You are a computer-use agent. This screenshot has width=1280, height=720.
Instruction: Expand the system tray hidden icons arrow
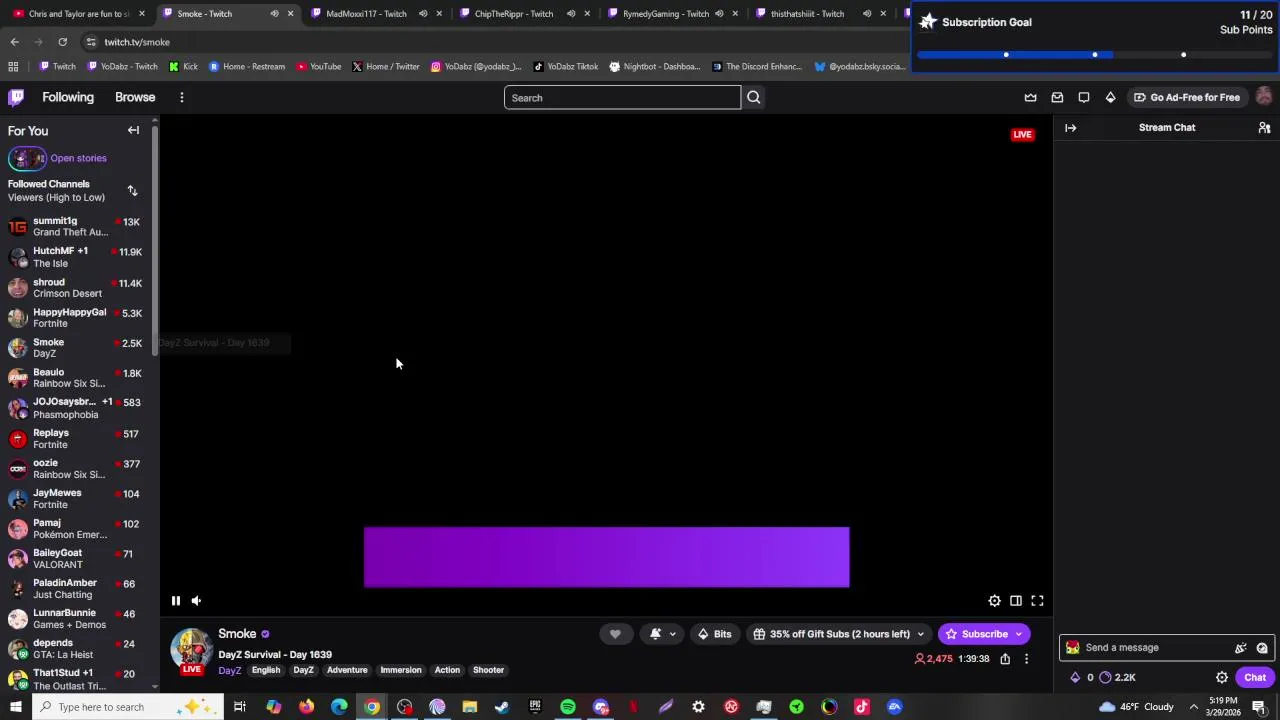click(x=1193, y=707)
